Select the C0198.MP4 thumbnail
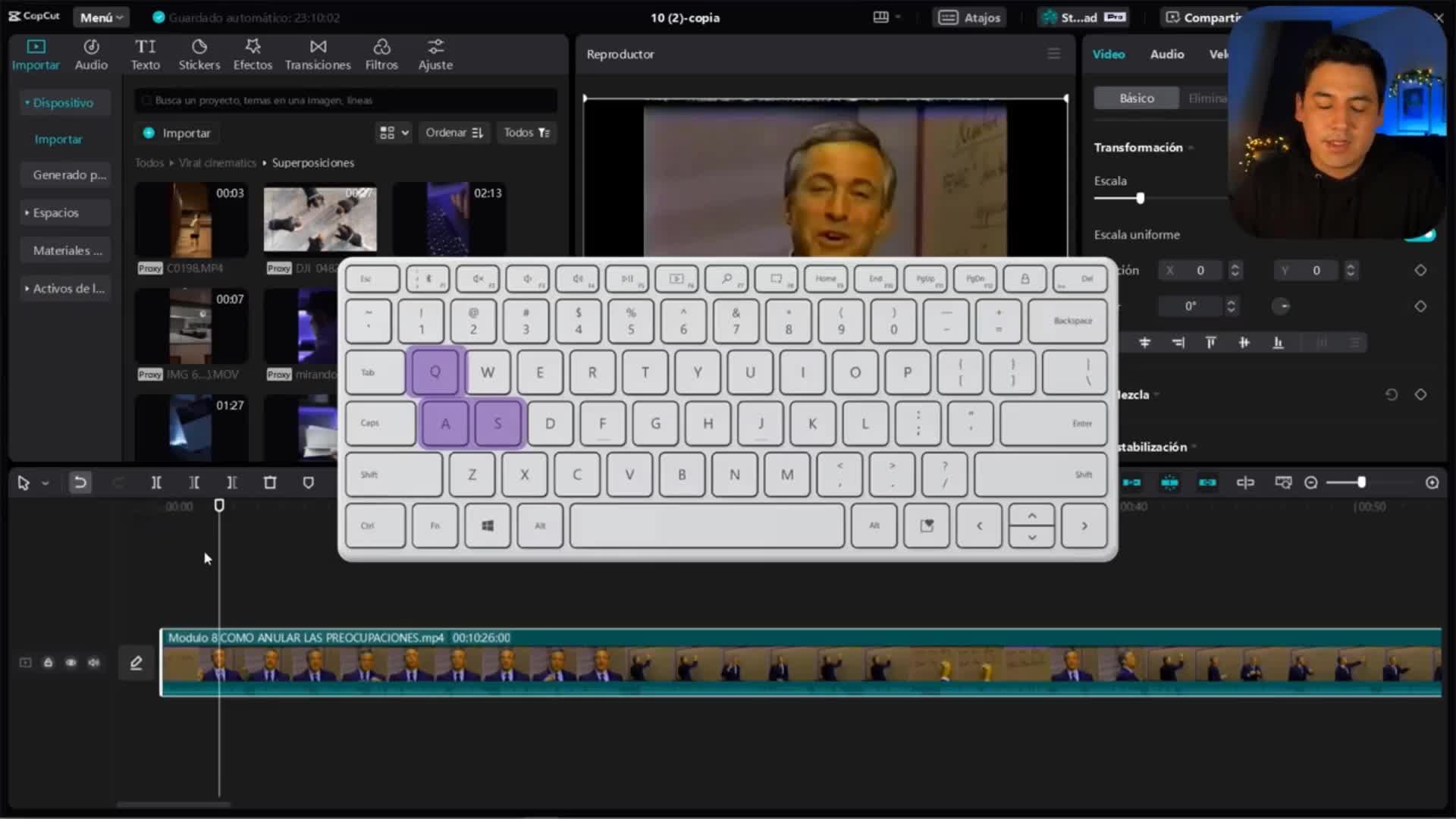 (191, 221)
